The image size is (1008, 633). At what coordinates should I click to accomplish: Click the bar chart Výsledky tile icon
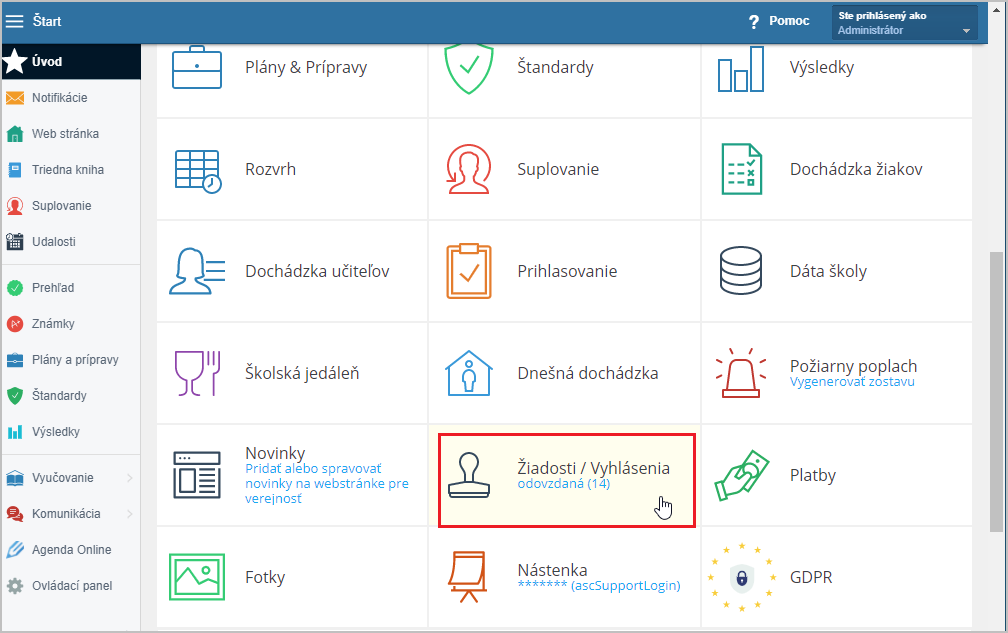point(741,68)
